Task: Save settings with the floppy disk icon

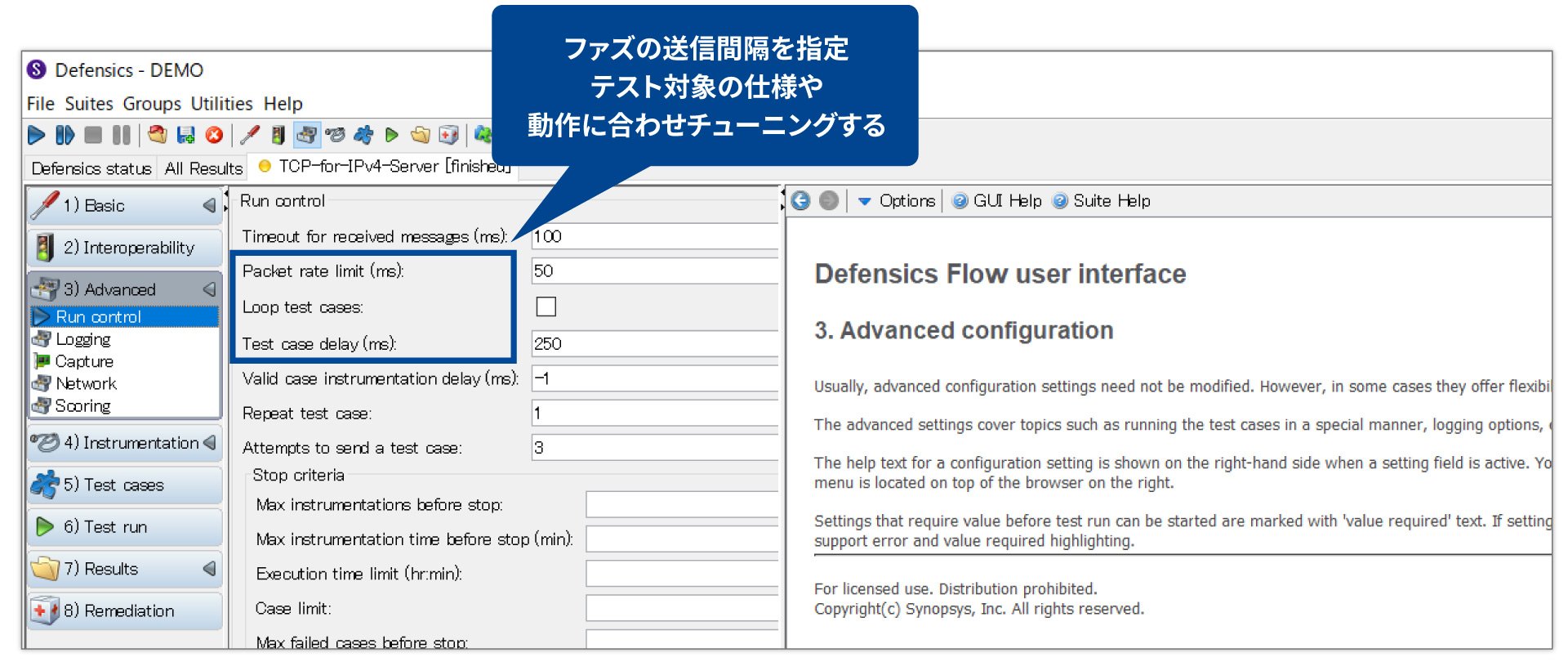Action: pyautogui.click(x=186, y=135)
